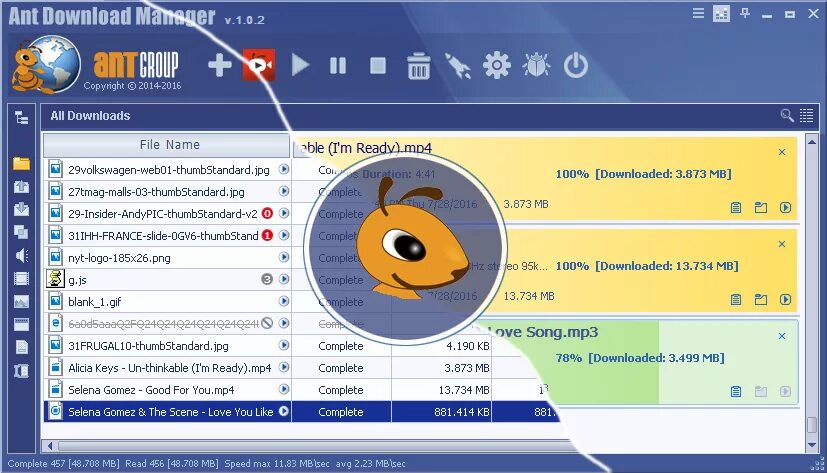Show the category tree with the sidebar tree icon
The width and height of the screenshot is (827, 473).
[x=21, y=117]
